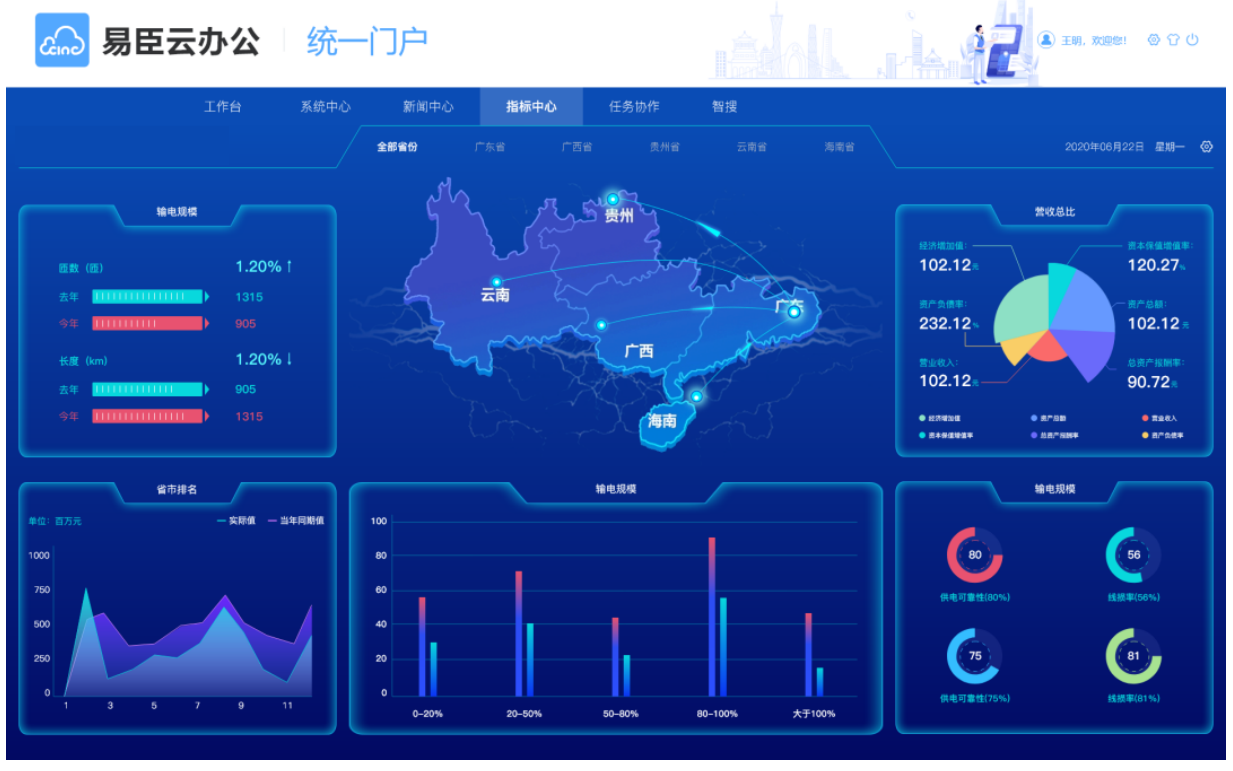This screenshot has width=1233, height=771.
Task: Filter by 贵州省
Action: click(x=664, y=147)
